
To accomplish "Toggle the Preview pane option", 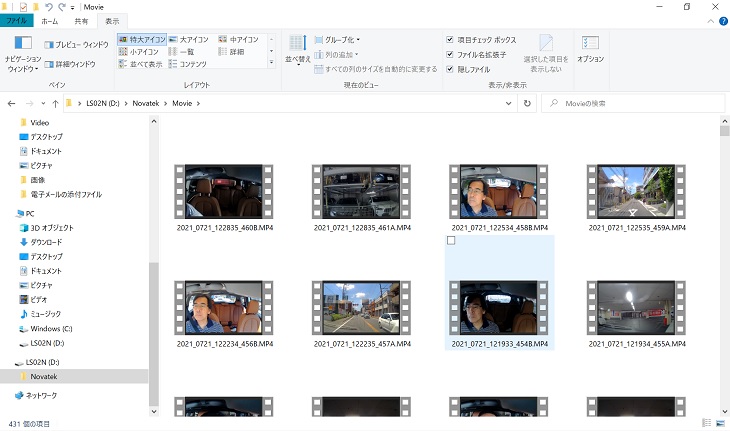I will click(76, 45).
